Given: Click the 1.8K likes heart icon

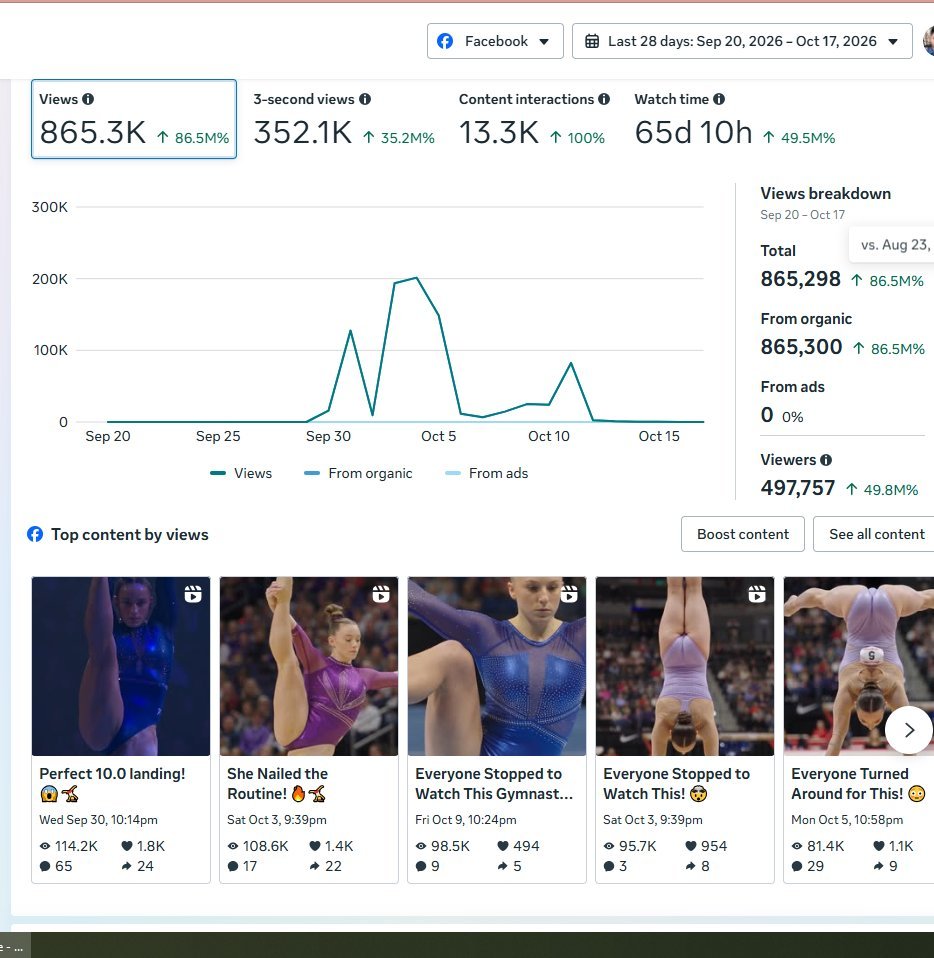Looking at the screenshot, I should point(127,846).
